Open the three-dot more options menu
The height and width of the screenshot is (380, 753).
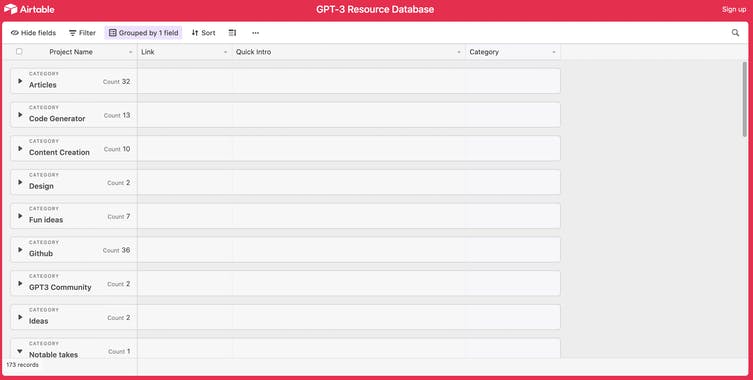tap(255, 33)
